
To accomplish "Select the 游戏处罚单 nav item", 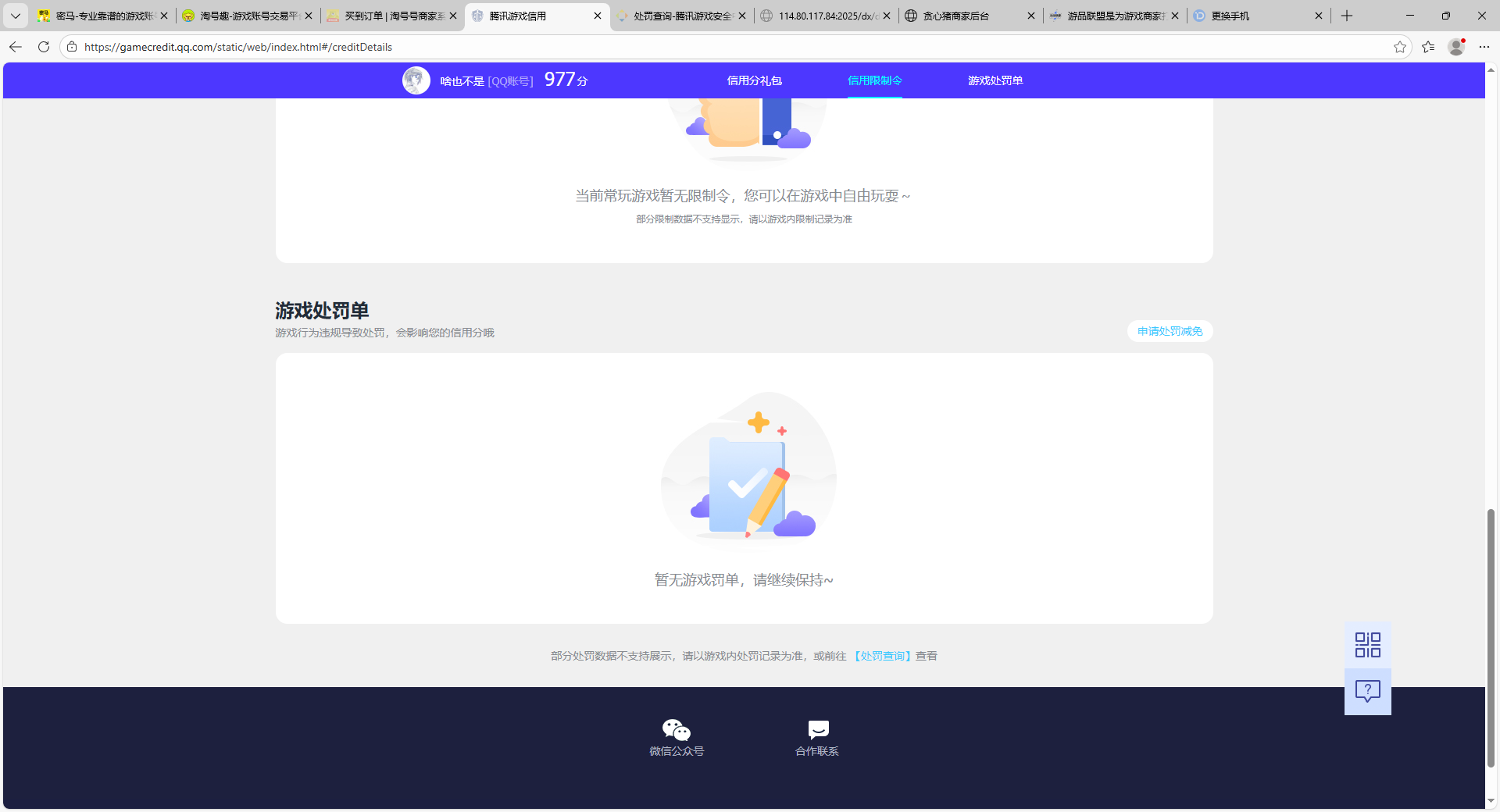I will pyautogui.click(x=995, y=80).
